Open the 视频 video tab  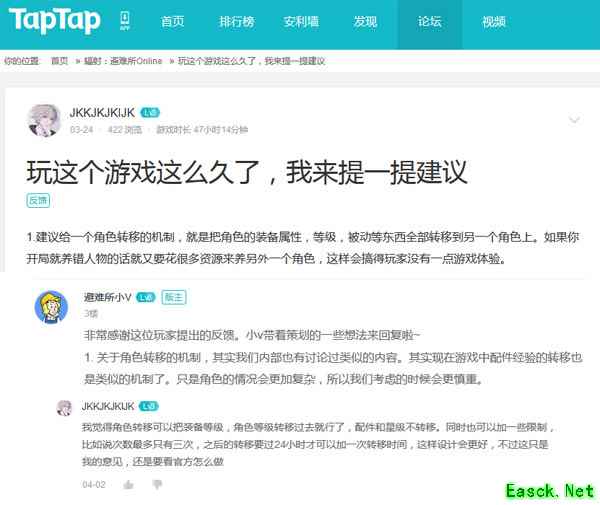494,22
